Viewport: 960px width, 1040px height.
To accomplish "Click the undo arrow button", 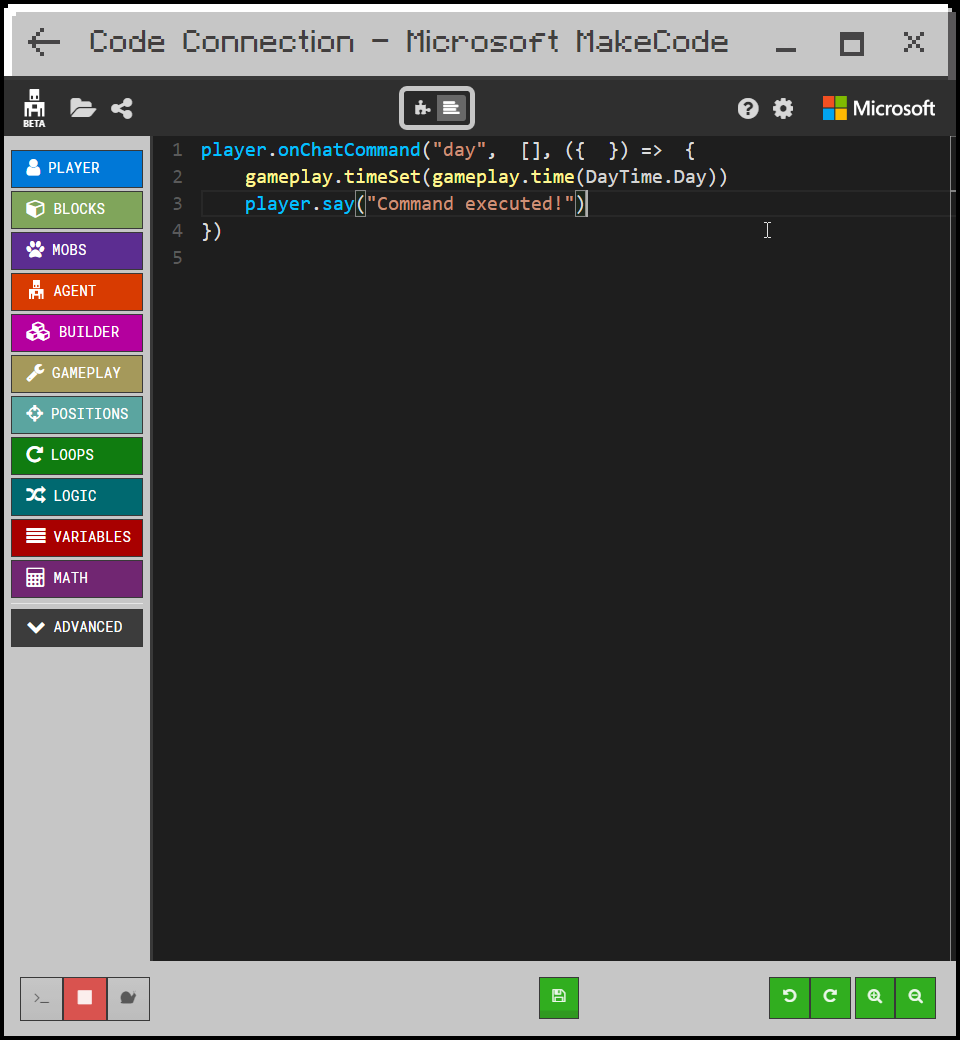I will [789, 997].
